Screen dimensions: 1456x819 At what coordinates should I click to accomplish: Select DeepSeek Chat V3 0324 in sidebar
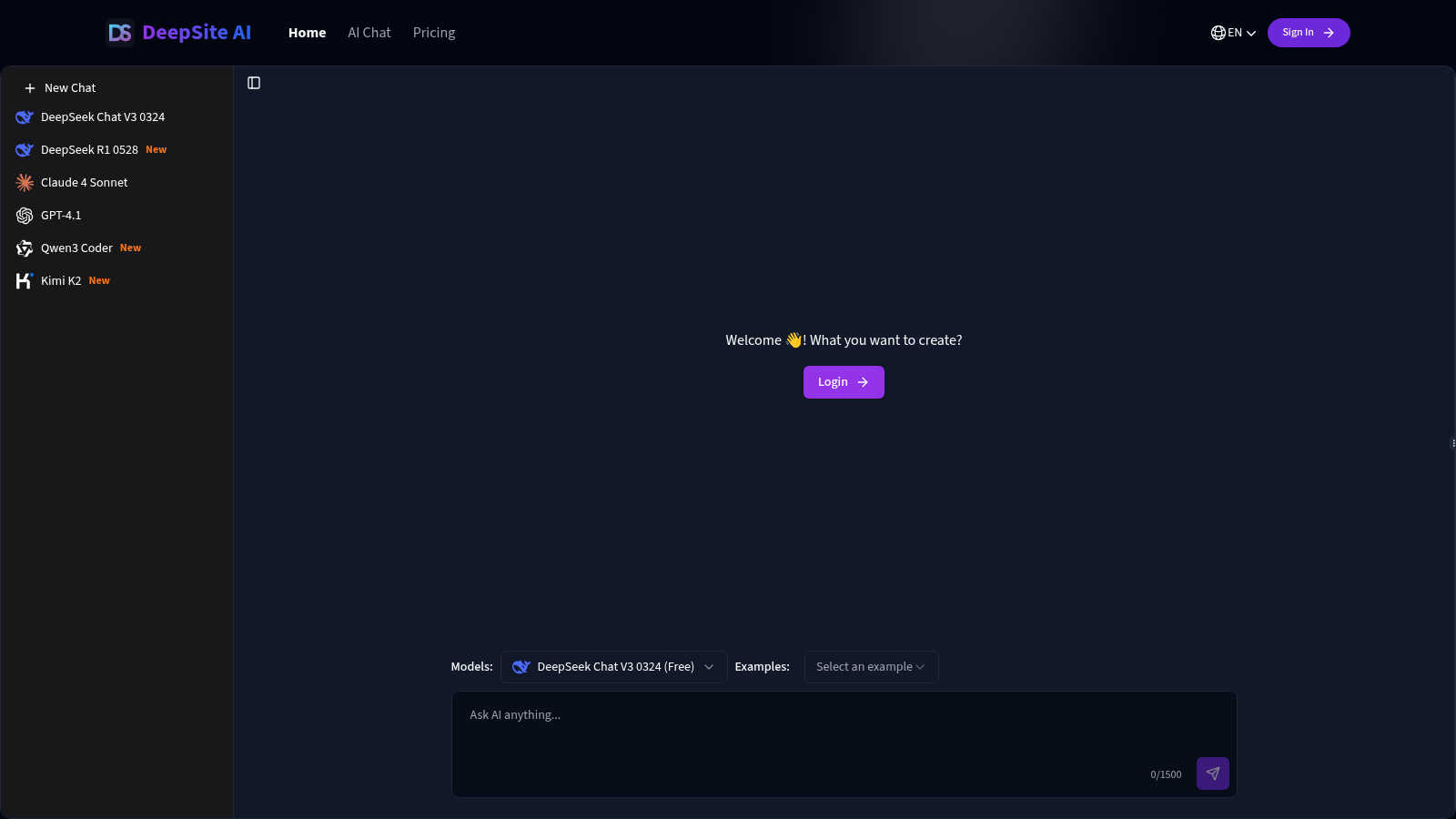(103, 117)
